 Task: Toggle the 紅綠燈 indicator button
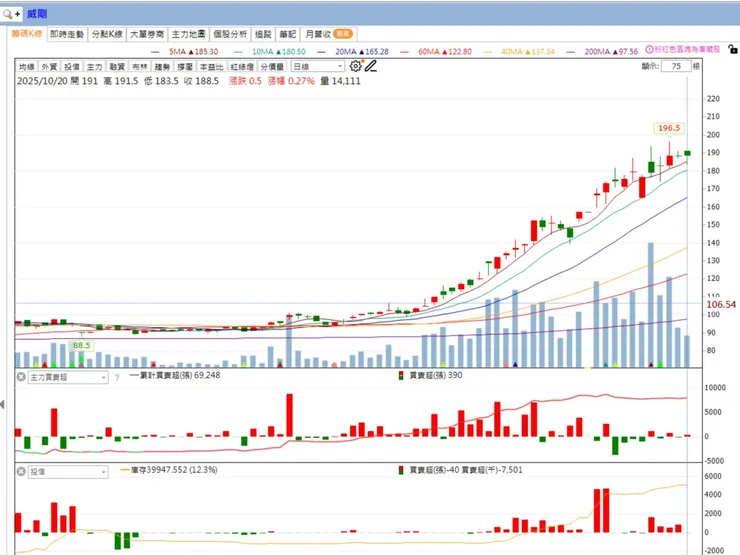243,67
